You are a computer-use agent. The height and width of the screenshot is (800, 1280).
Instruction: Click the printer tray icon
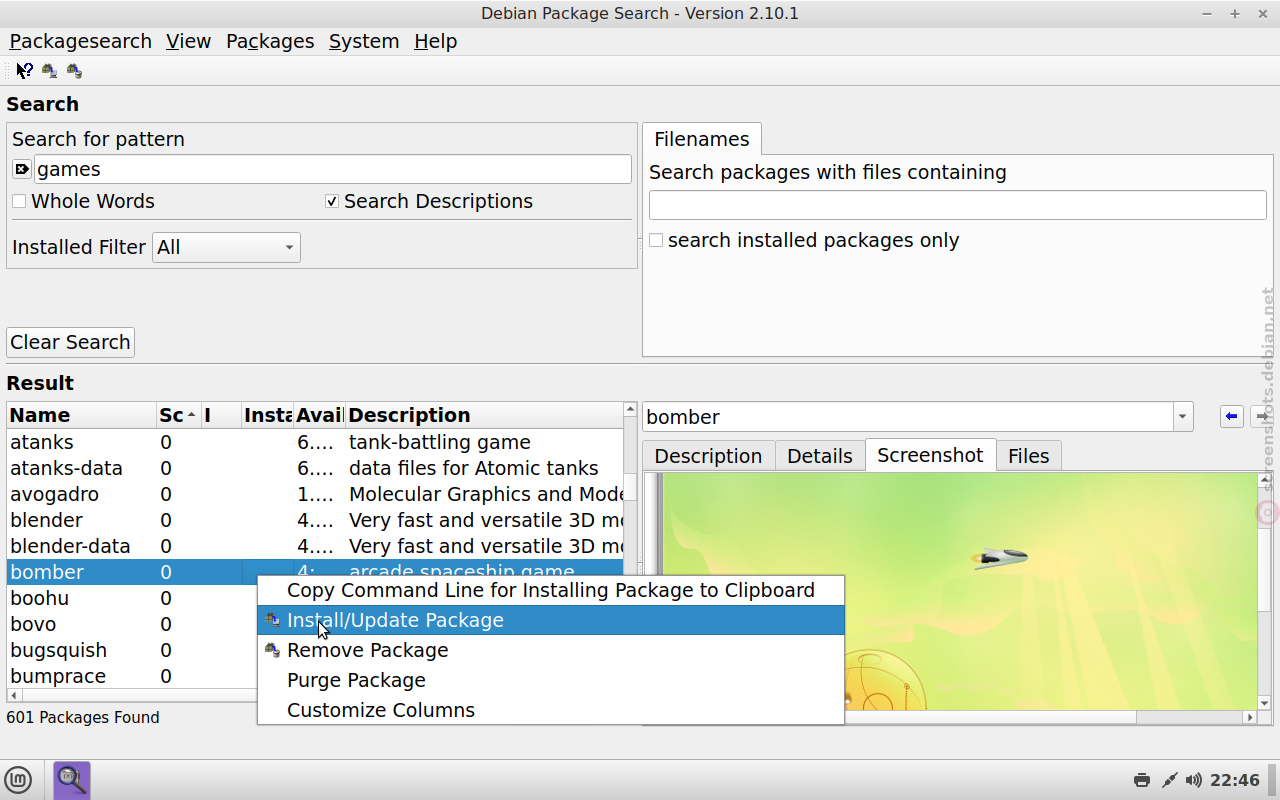point(1141,780)
